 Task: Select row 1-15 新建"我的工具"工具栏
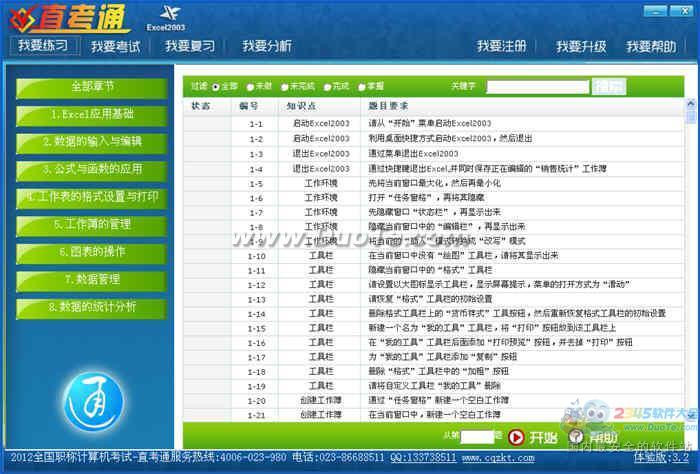[433, 328]
